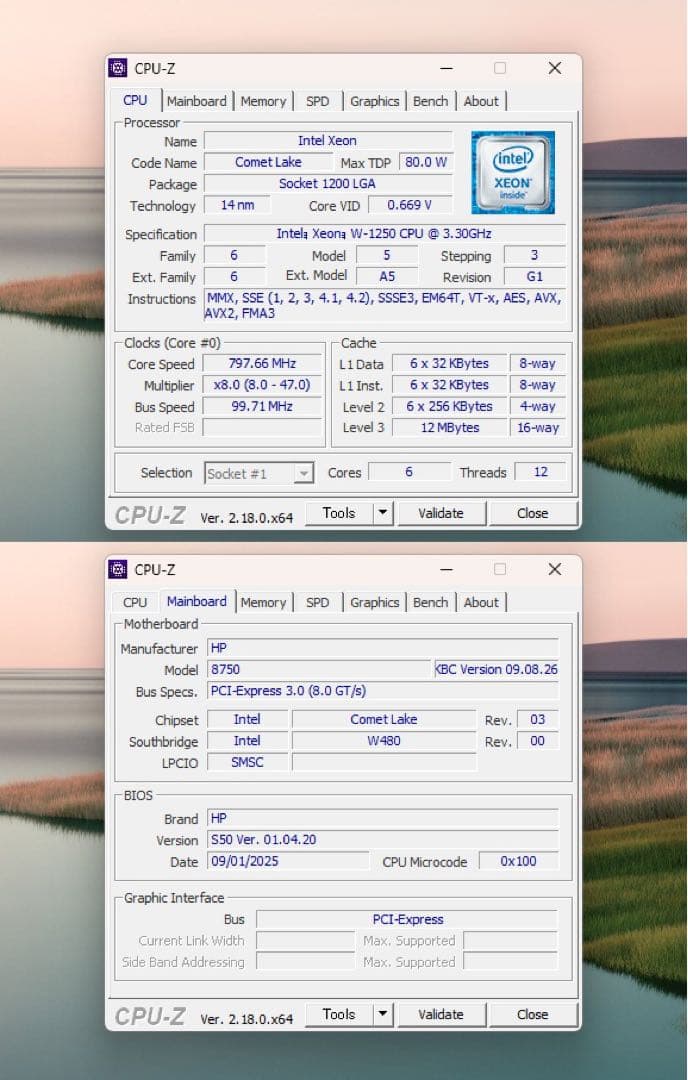
Task: Click 'Comet Lake' code name value in top window
Action: click(268, 163)
